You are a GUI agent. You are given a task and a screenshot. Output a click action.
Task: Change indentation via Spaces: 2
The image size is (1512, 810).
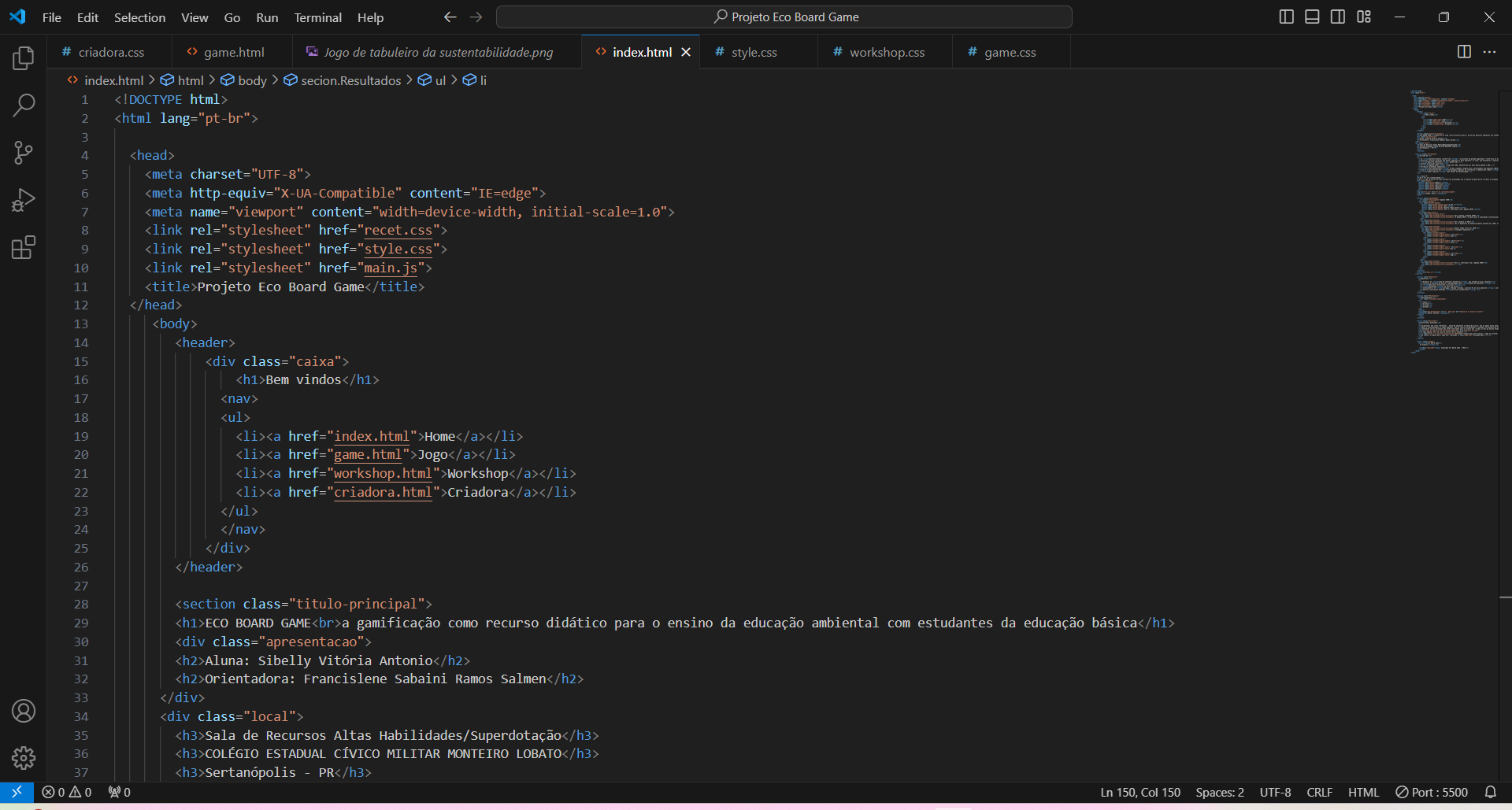(1220, 792)
